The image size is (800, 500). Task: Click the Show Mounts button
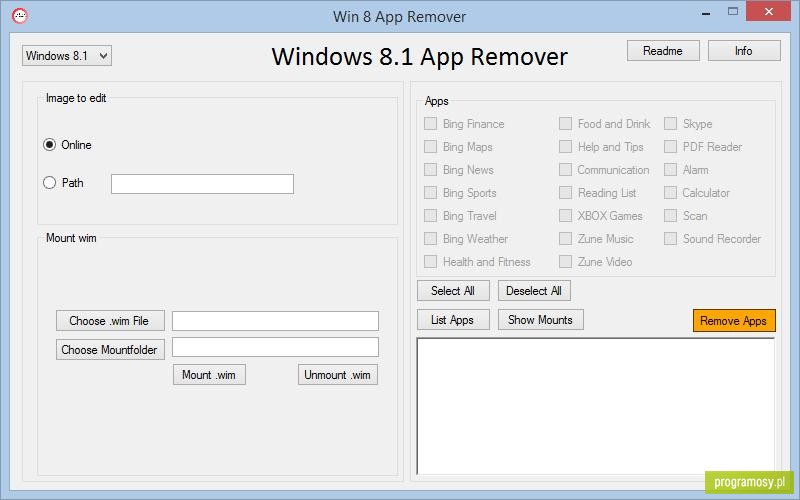click(x=541, y=320)
